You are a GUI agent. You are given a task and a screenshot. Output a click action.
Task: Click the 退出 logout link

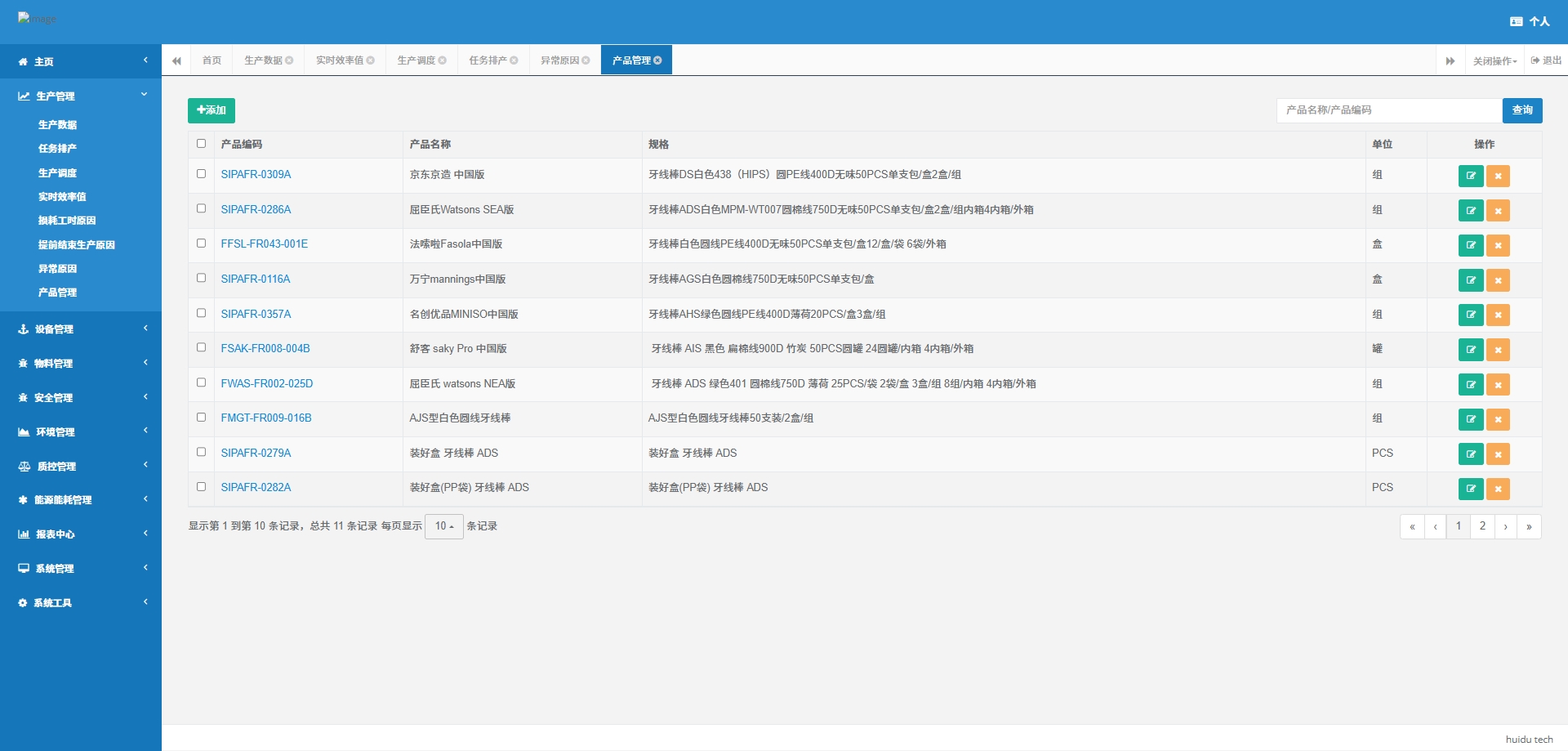coord(1546,60)
